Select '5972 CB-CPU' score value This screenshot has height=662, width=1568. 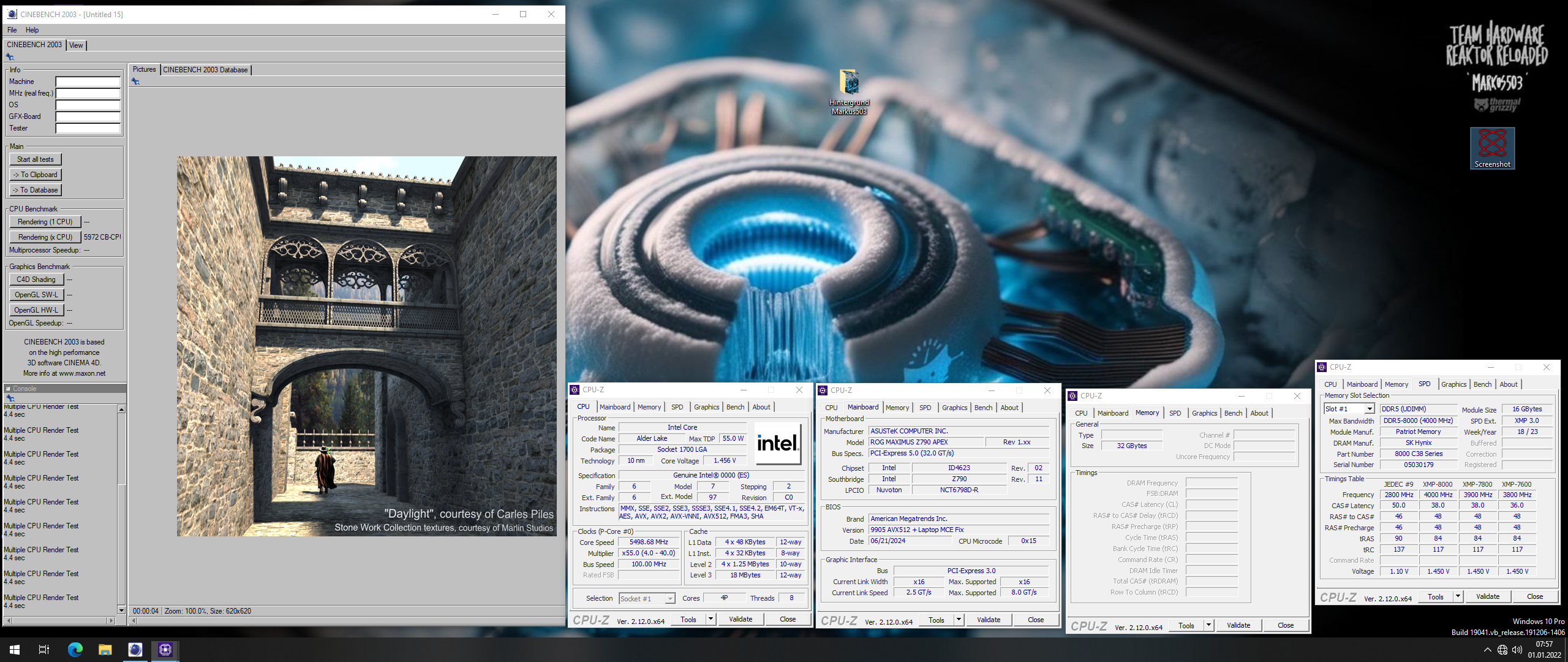pos(102,237)
